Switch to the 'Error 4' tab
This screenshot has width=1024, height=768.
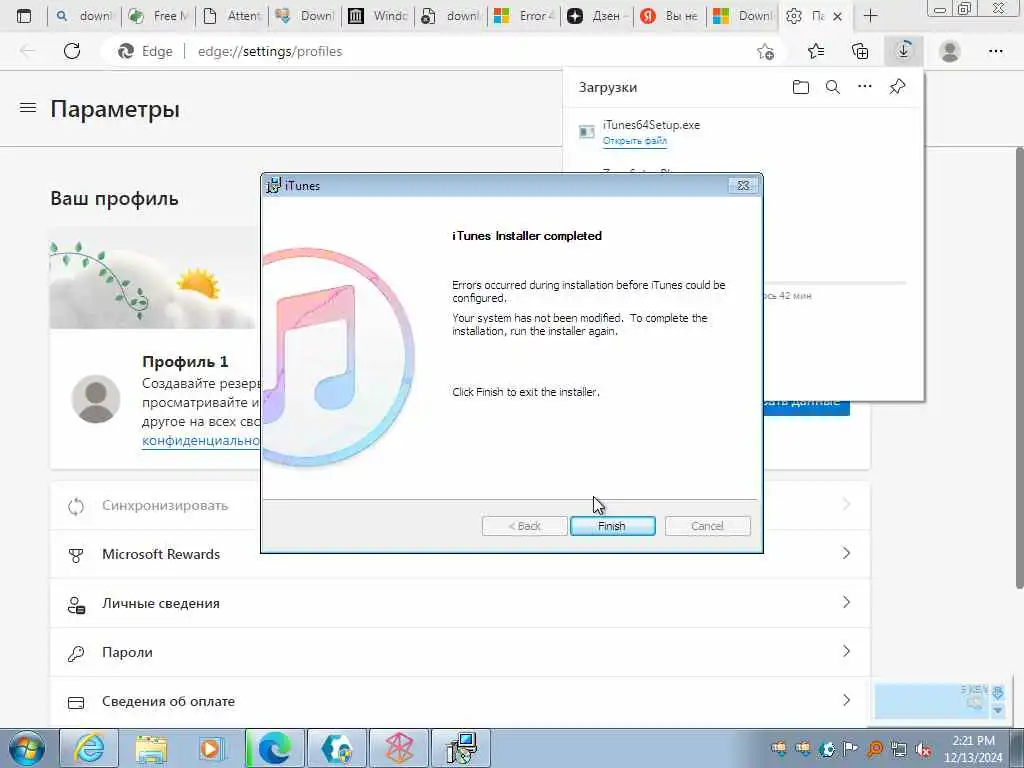(x=524, y=16)
